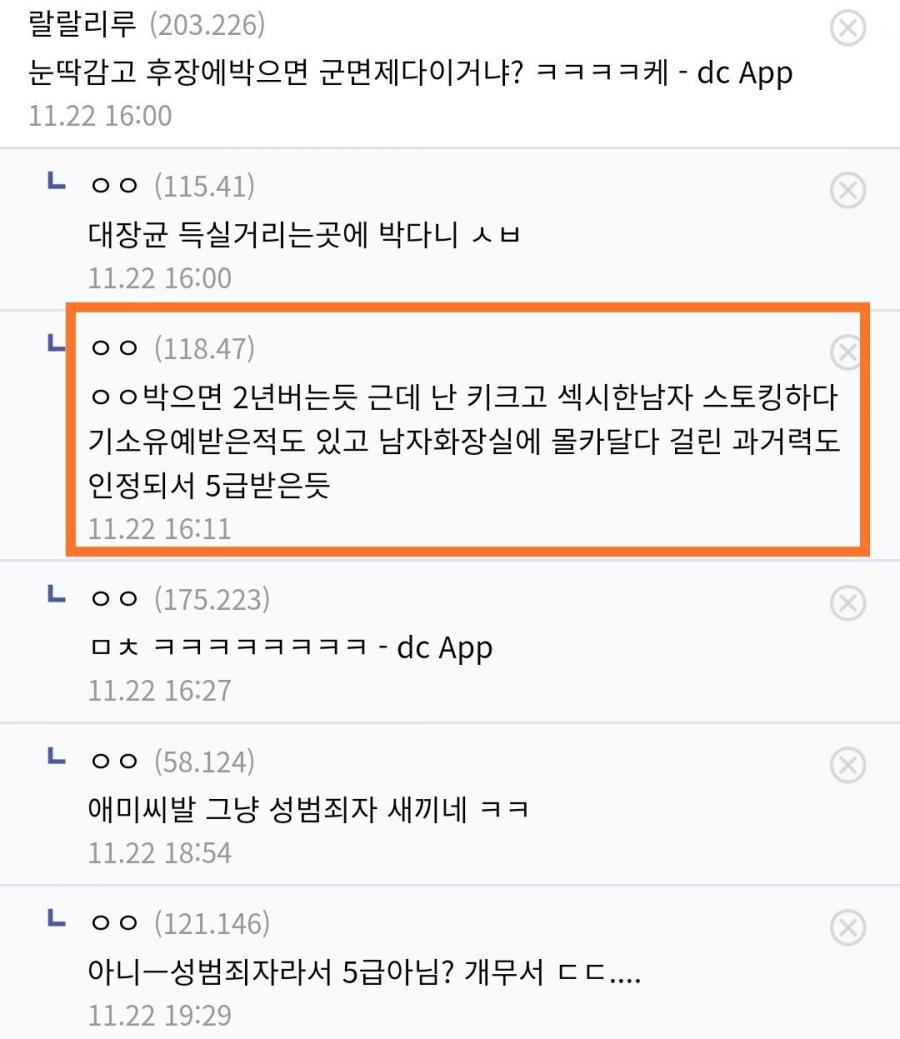Click the delete X on the 175.223 reply
Viewport: 900px width, 1039px height.
(x=848, y=603)
